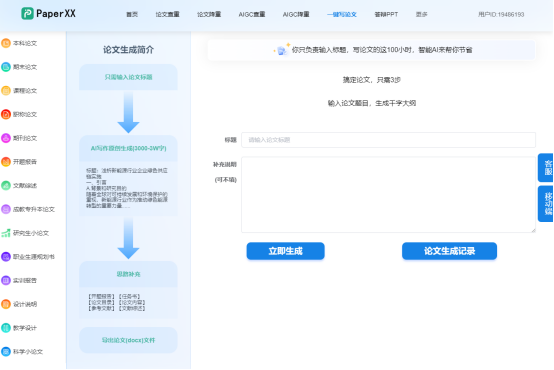Select the 一键写论文 nav tab

(342, 14)
